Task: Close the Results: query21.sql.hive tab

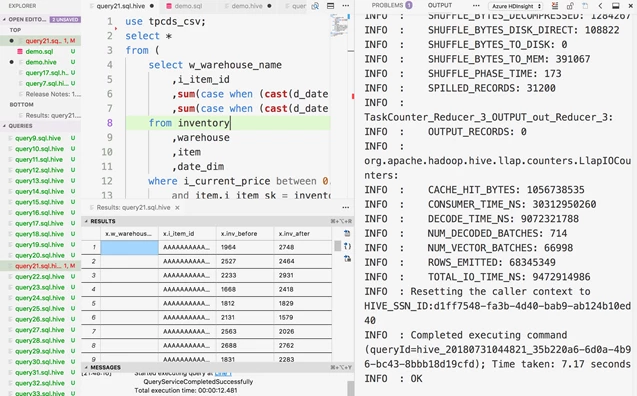Action: pyautogui.click(x=177, y=208)
